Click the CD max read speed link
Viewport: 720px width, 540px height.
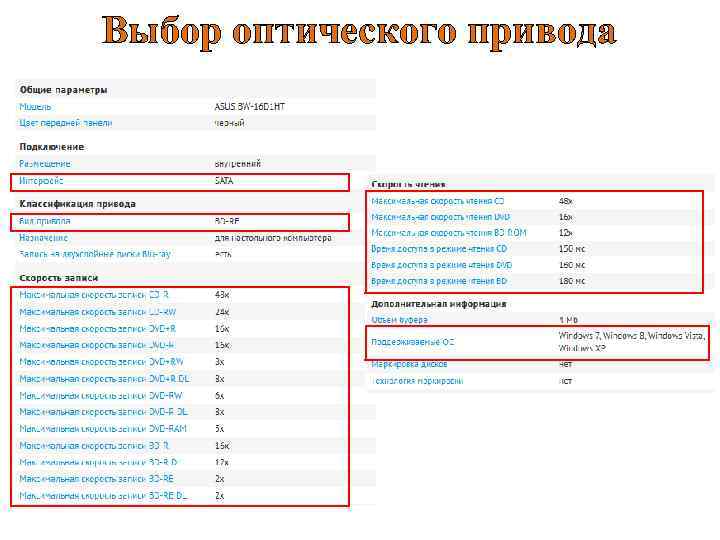pyautogui.click(x=438, y=201)
